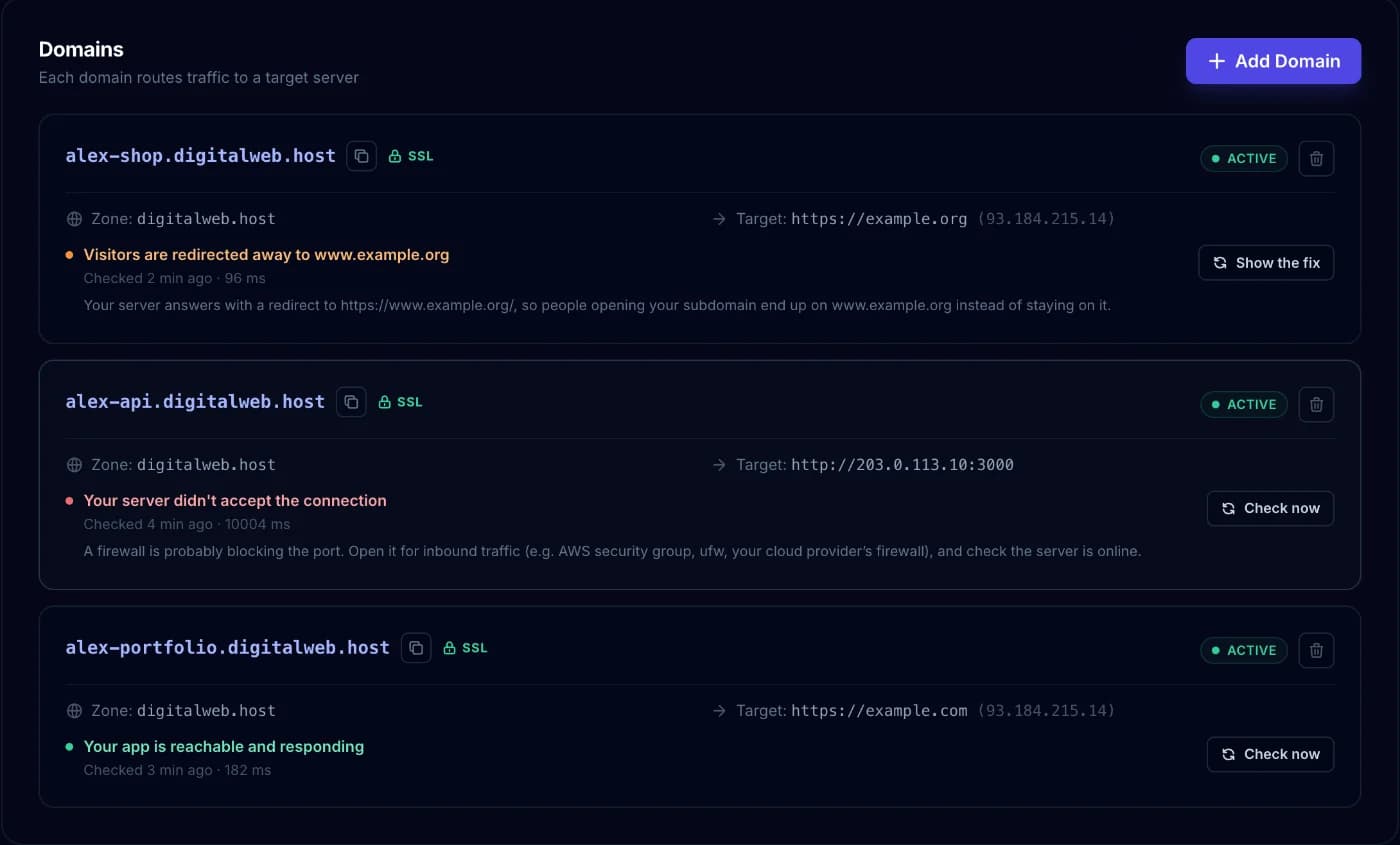The width and height of the screenshot is (1400, 845).
Task: Show the fix for alex-shop redirect
Action: click(x=1266, y=263)
